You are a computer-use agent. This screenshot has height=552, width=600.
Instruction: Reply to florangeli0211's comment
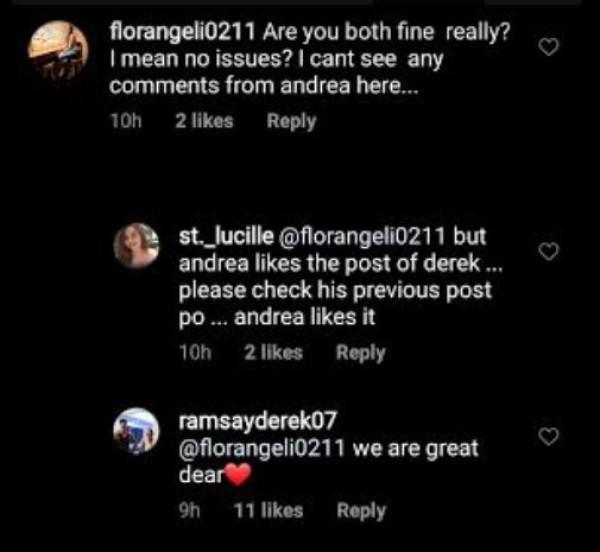pyautogui.click(x=292, y=121)
